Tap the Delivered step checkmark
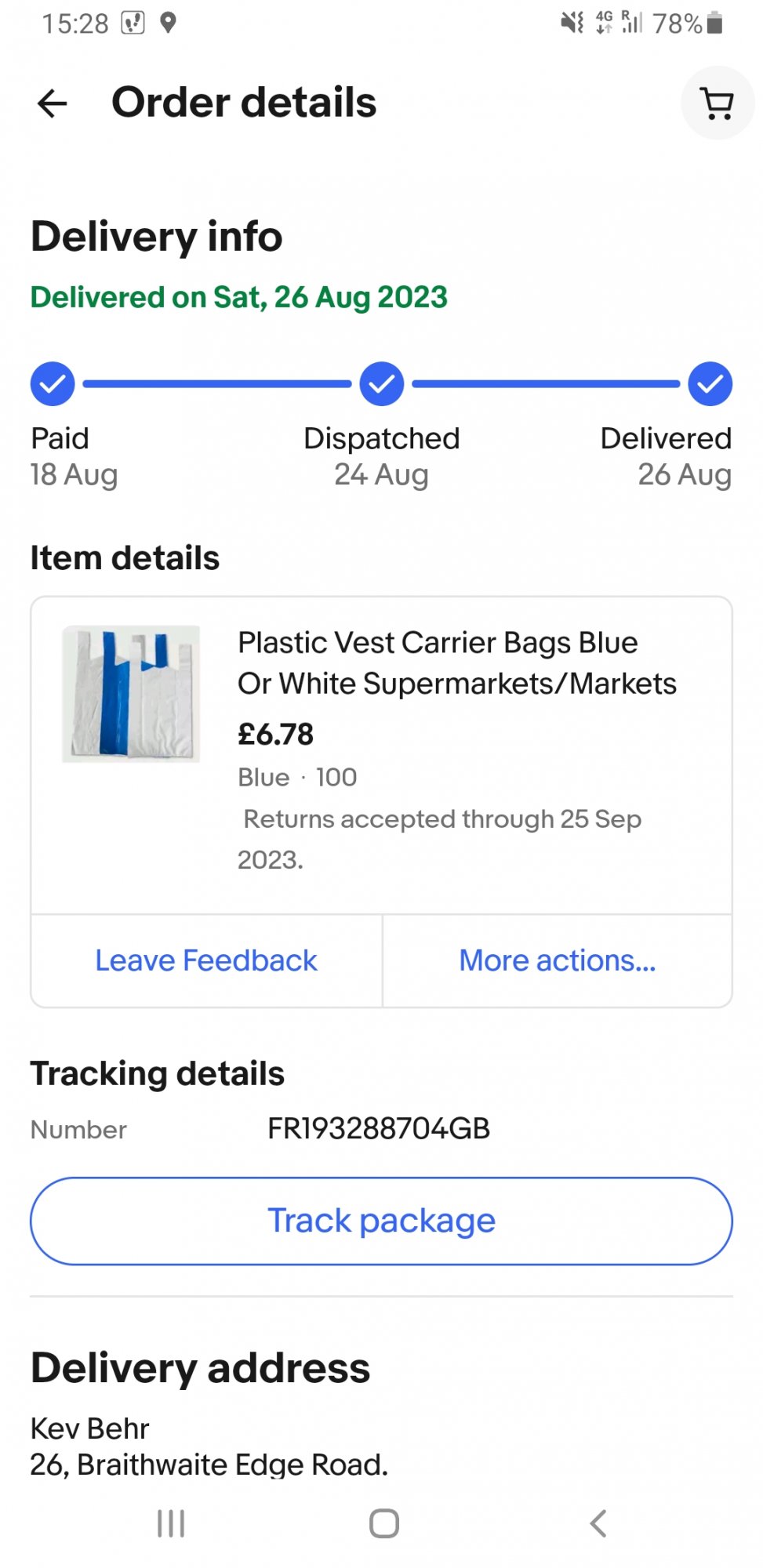 point(710,384)
